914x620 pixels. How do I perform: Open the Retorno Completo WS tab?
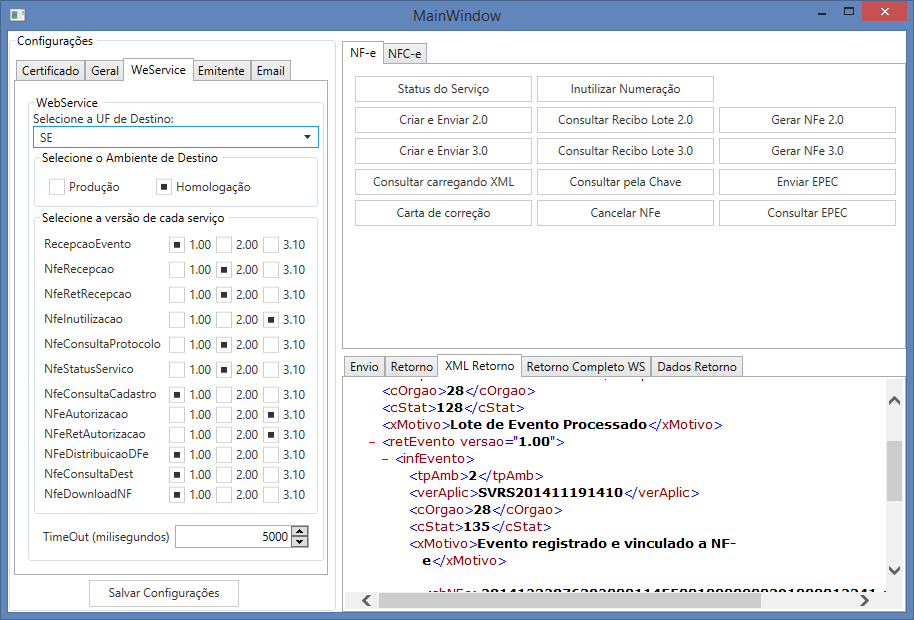(586, 367)
